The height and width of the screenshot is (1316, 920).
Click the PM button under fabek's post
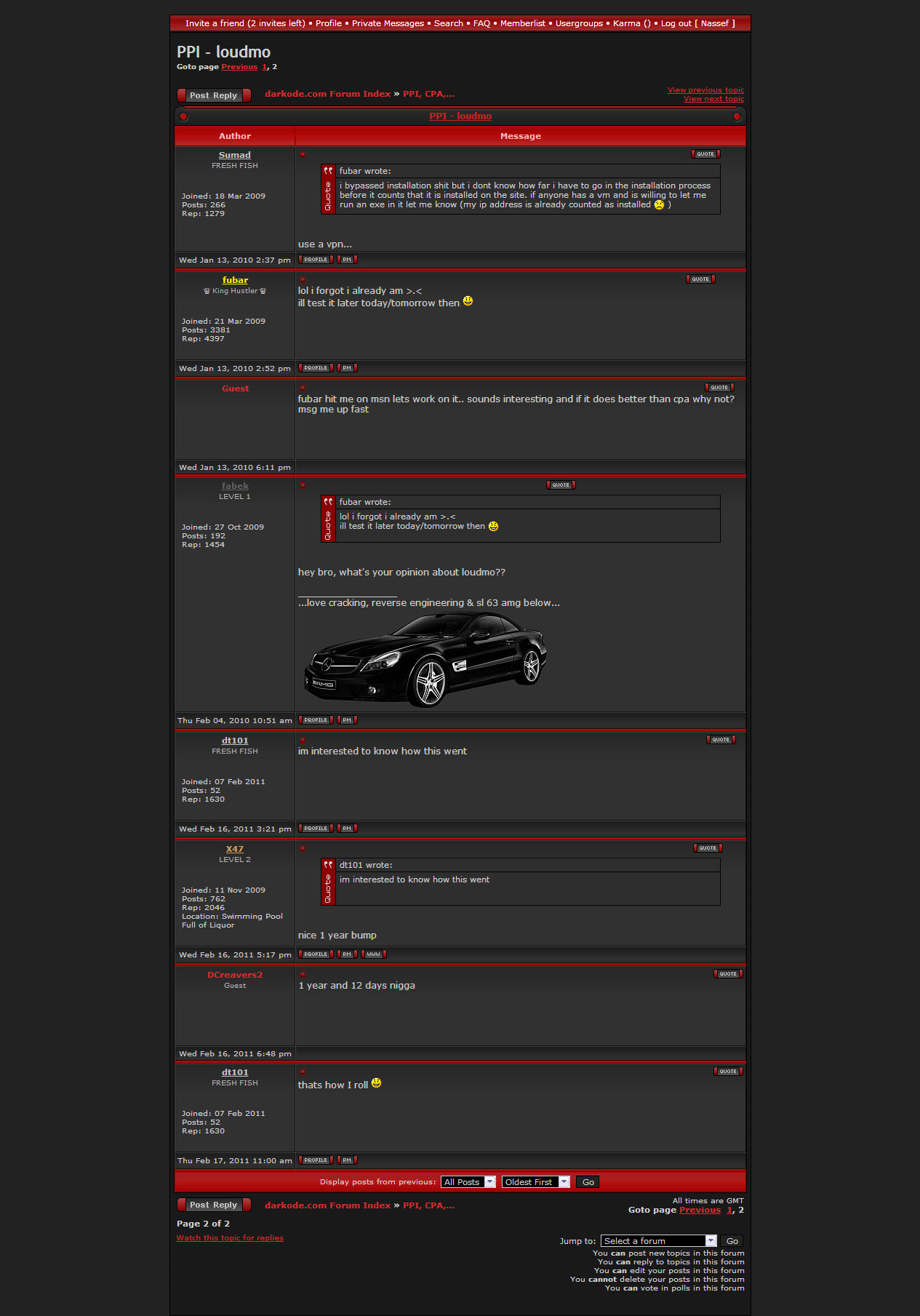[347, 720]
